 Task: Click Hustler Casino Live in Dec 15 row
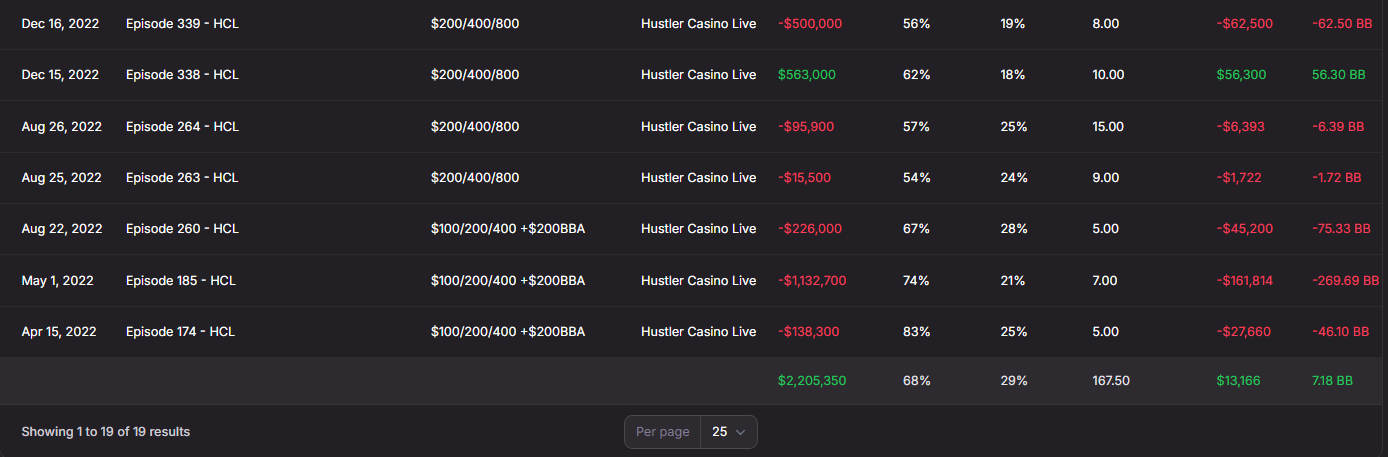pos(698,75)
